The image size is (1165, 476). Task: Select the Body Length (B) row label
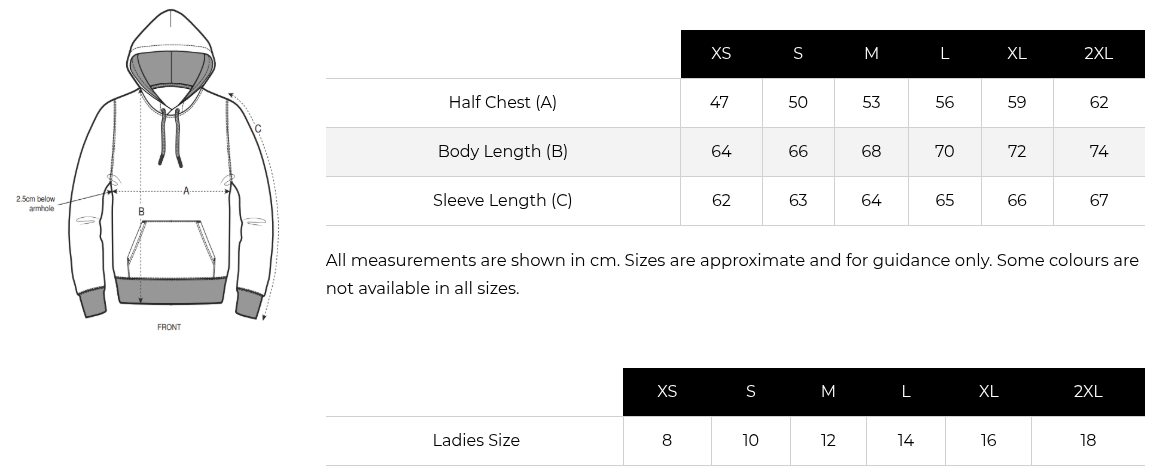coord(502,151)
